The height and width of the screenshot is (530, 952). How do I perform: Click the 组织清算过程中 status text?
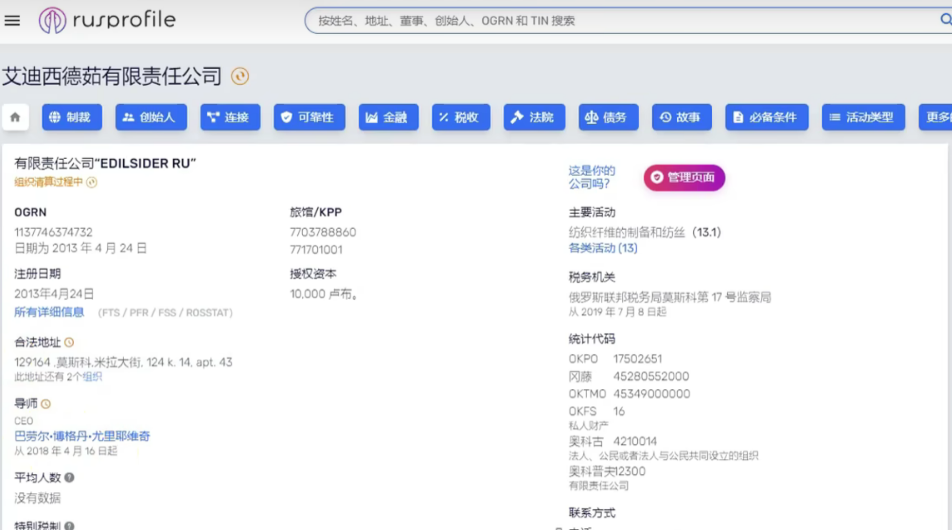point(49,182)
